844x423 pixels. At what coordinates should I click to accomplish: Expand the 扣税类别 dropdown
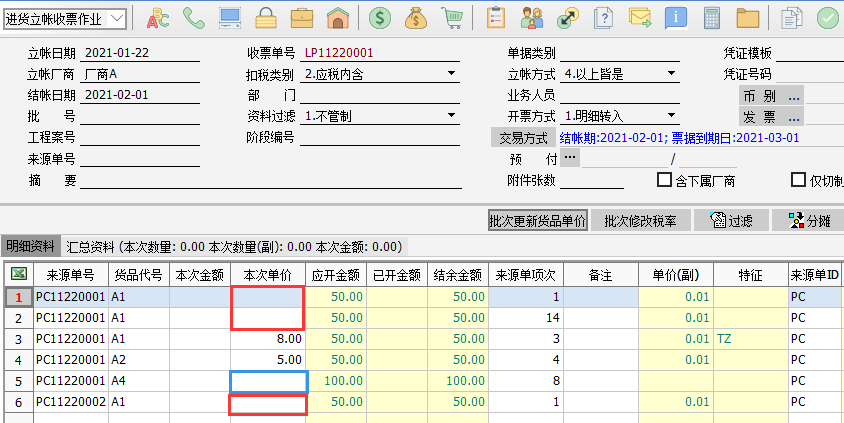coord(451,74)
